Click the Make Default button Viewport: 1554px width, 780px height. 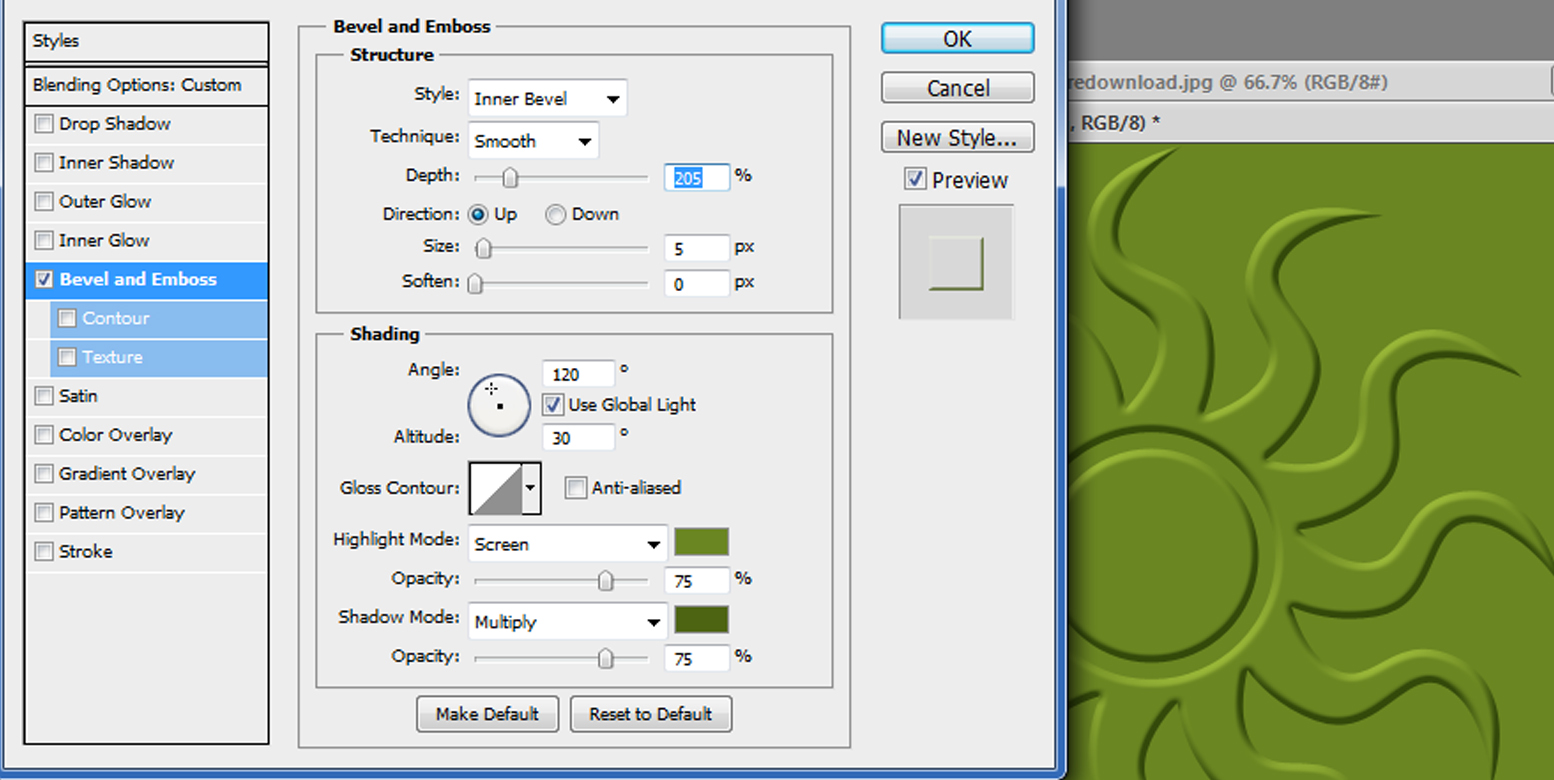click(487, 714)
